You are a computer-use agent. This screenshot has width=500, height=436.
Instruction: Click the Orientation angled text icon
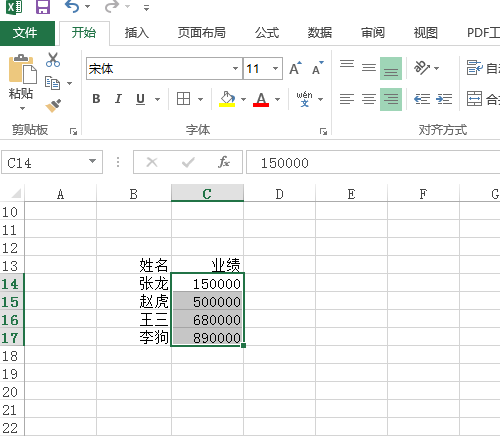coord(422,68)
